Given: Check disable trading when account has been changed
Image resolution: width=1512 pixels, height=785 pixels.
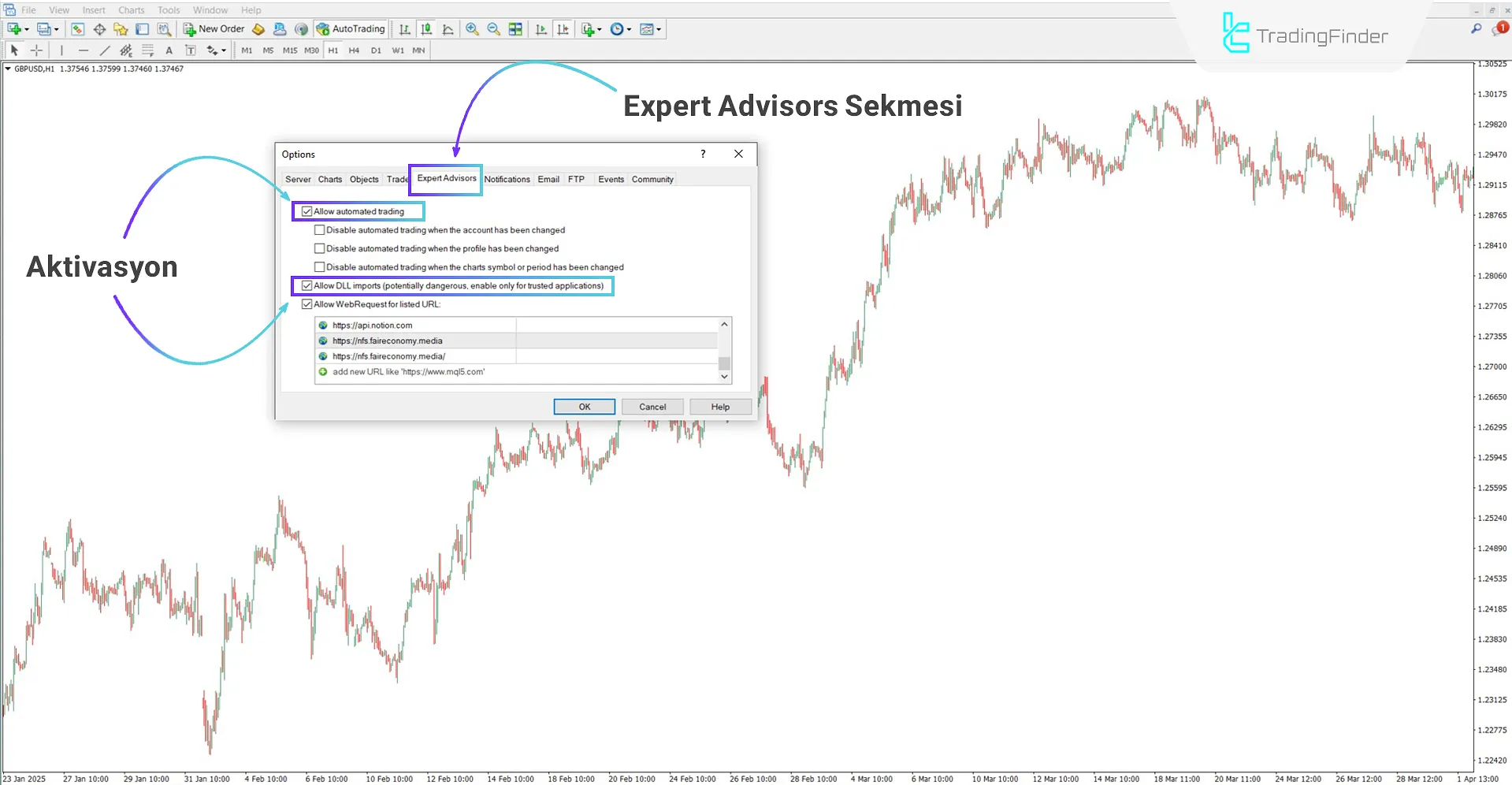Looking at the screenshot, I should [319, 229].
